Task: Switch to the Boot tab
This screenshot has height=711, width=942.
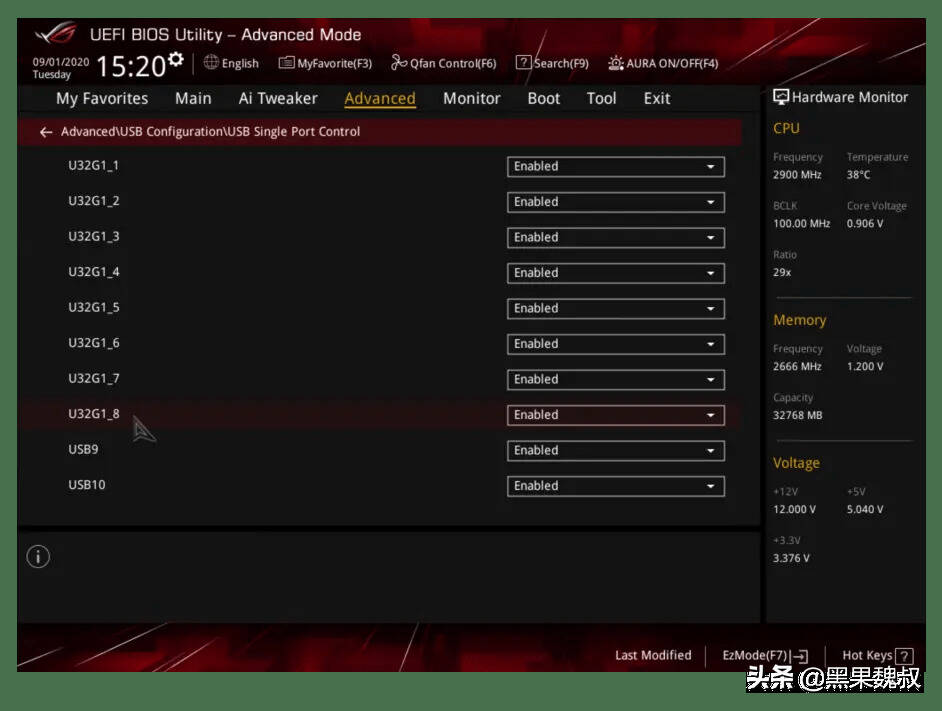Action: 544,99
